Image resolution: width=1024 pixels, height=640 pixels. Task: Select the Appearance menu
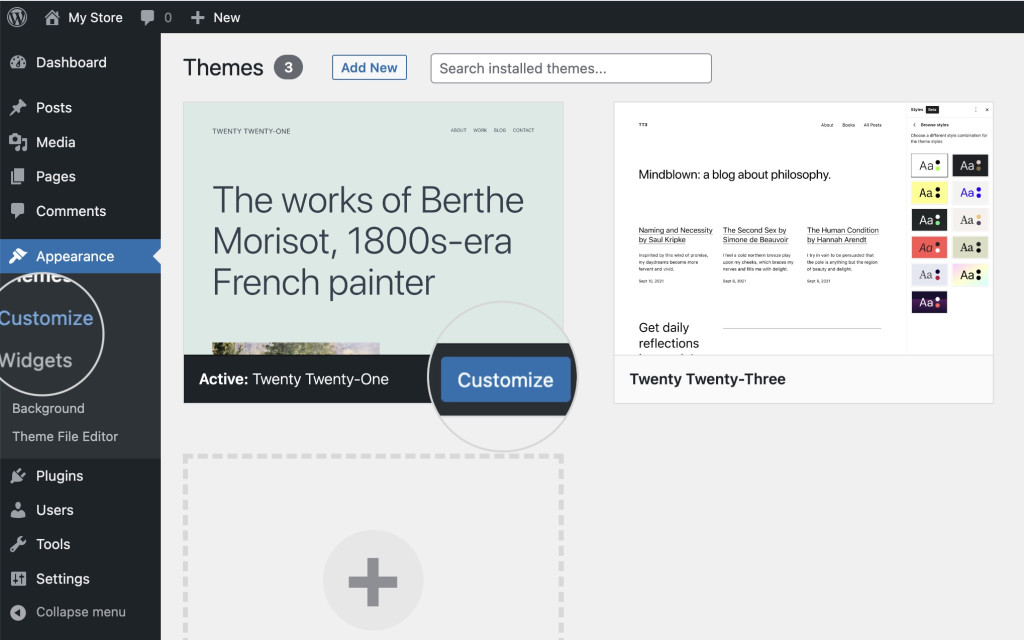(75, 257)
